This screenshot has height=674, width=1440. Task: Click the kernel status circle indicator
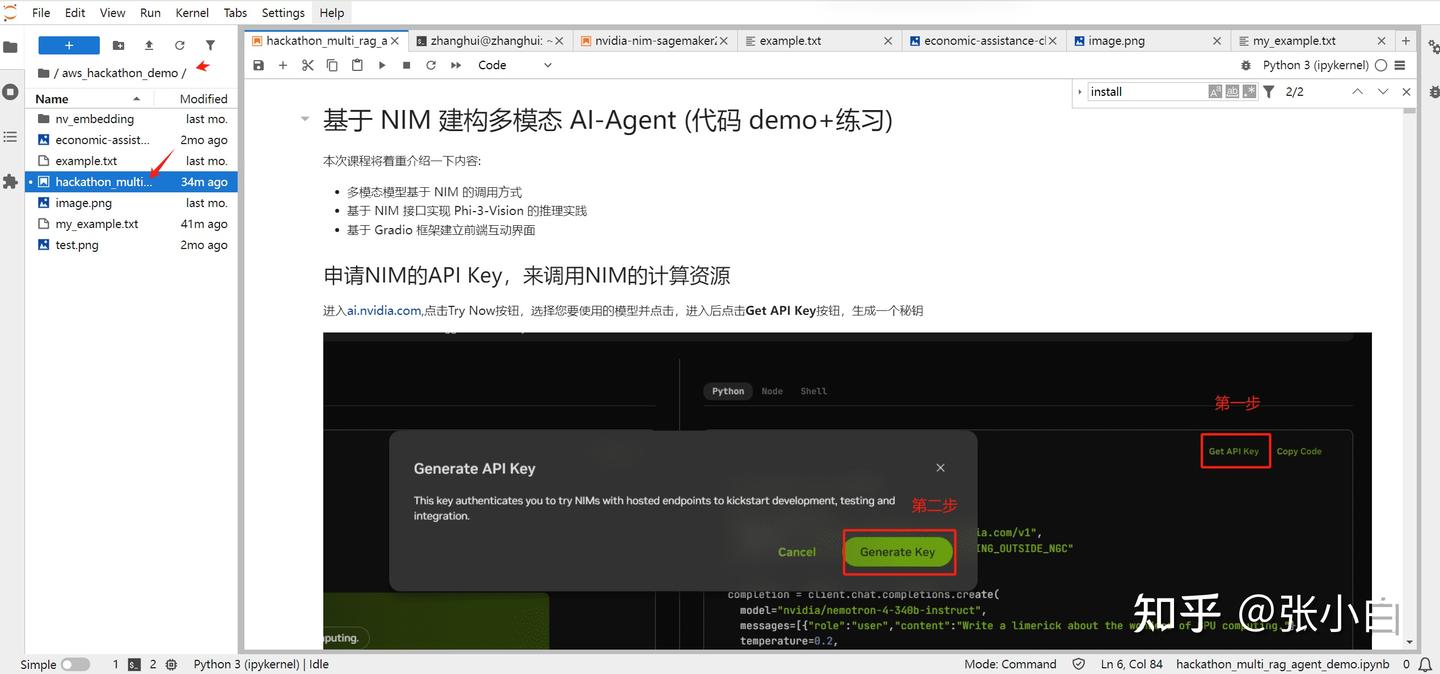pyautogui.click(x=1381, y=65)
